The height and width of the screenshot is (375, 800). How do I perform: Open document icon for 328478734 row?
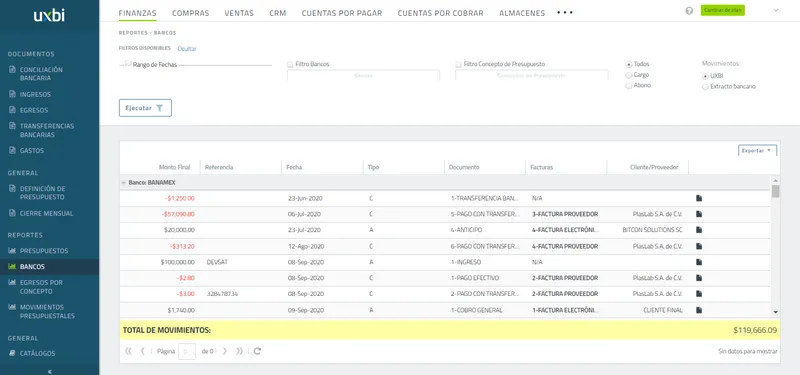(x=699, y=294)
